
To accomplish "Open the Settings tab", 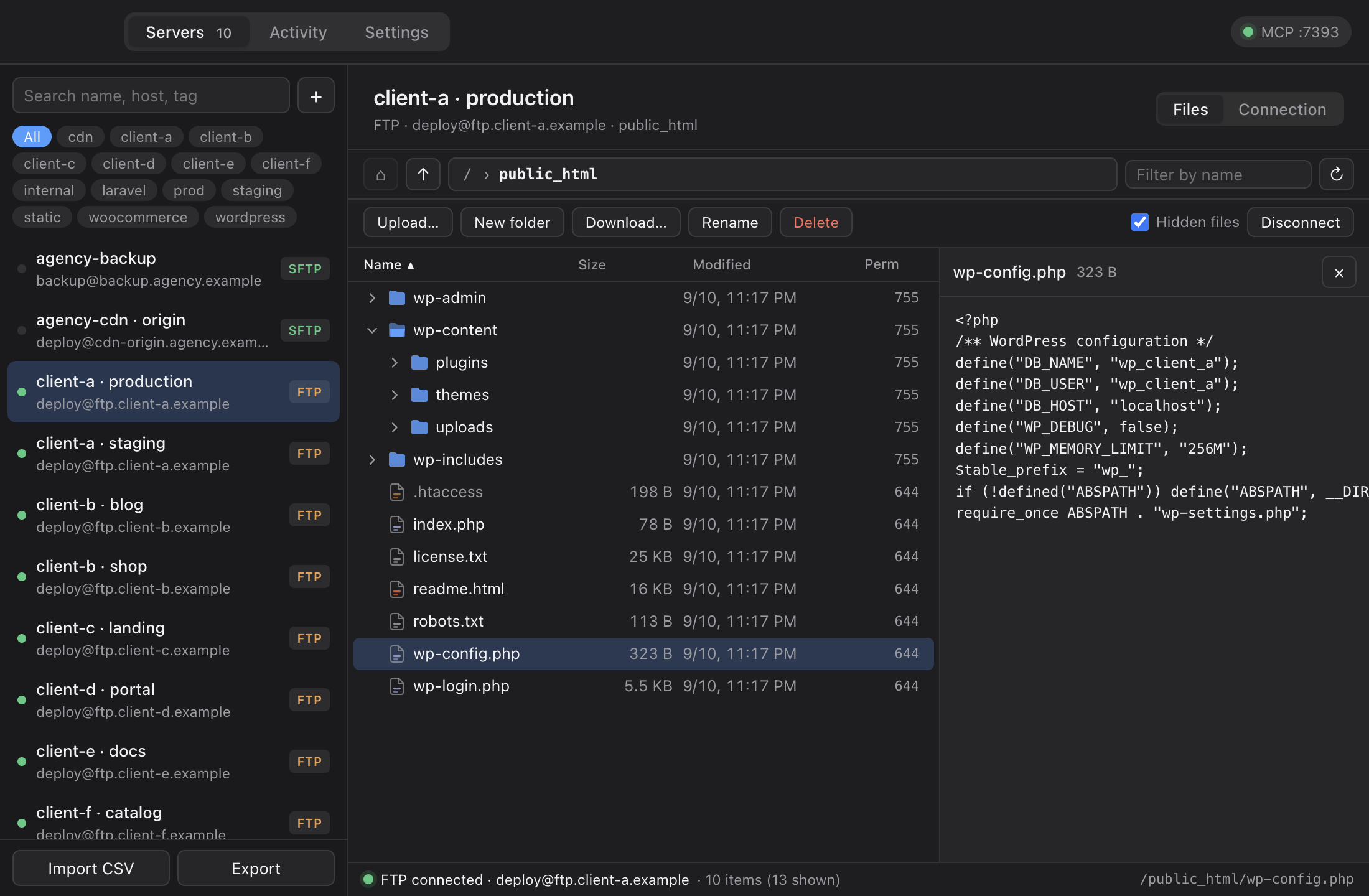I will (396, 32).
